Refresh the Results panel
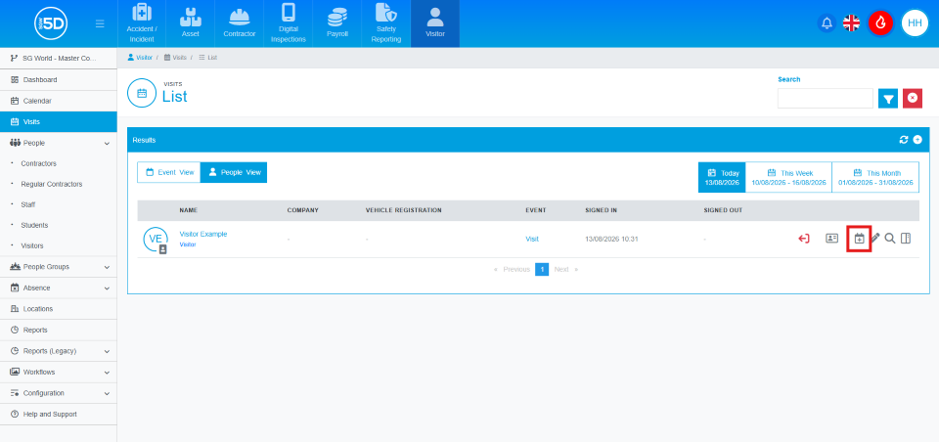939x442 pixels. pyautogui.click(x=904, y=140)
